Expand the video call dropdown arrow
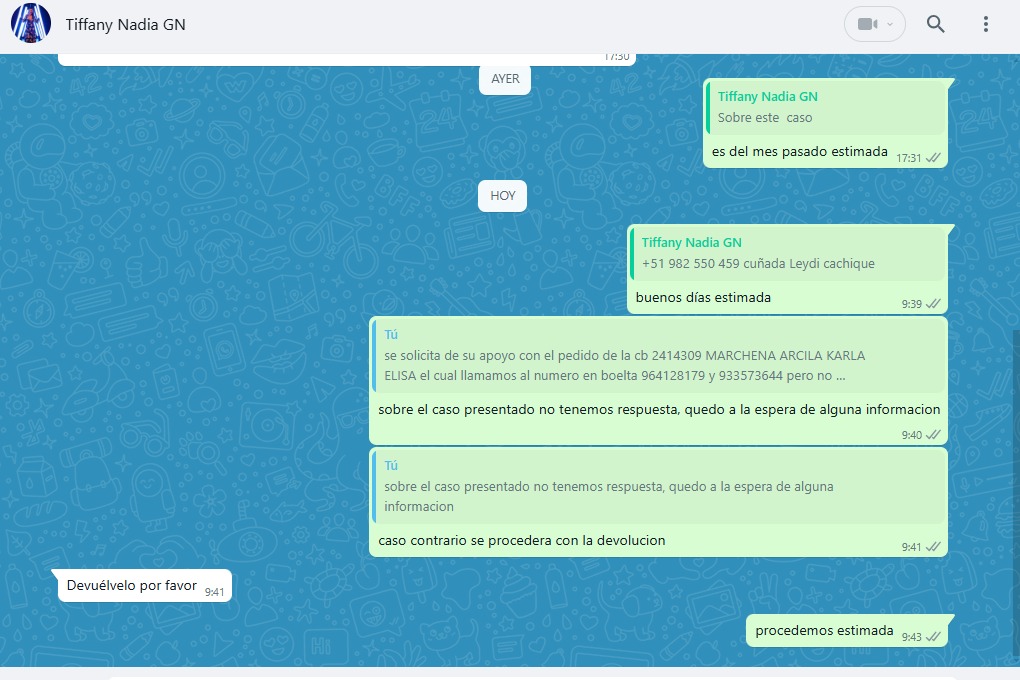Viewport: 1020px width, 680px height. tap(890, 24)
